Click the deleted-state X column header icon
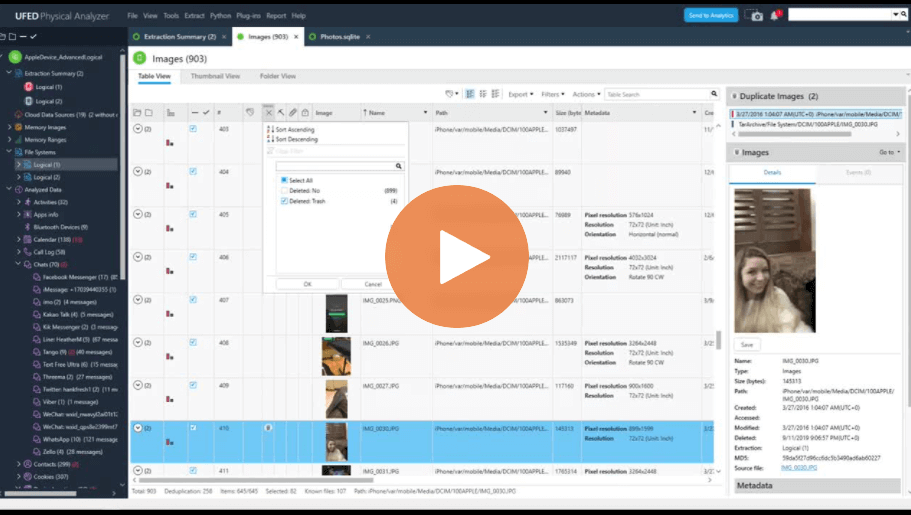This screenshot has width=911, height=515. point(268,113)
